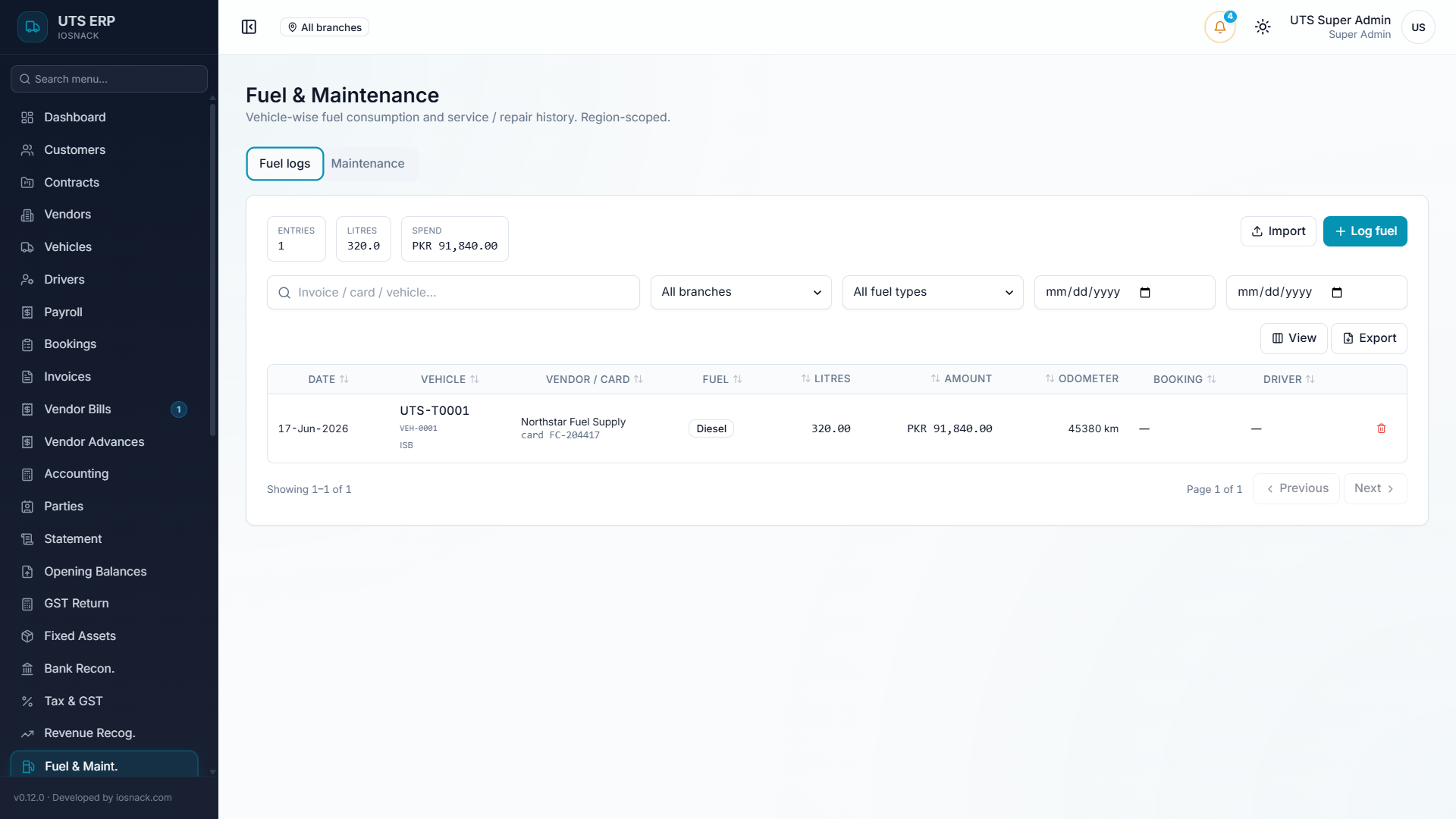Sort table by Booking column
This screenshot has width=1456, height=819.
tap(1185, 379)
